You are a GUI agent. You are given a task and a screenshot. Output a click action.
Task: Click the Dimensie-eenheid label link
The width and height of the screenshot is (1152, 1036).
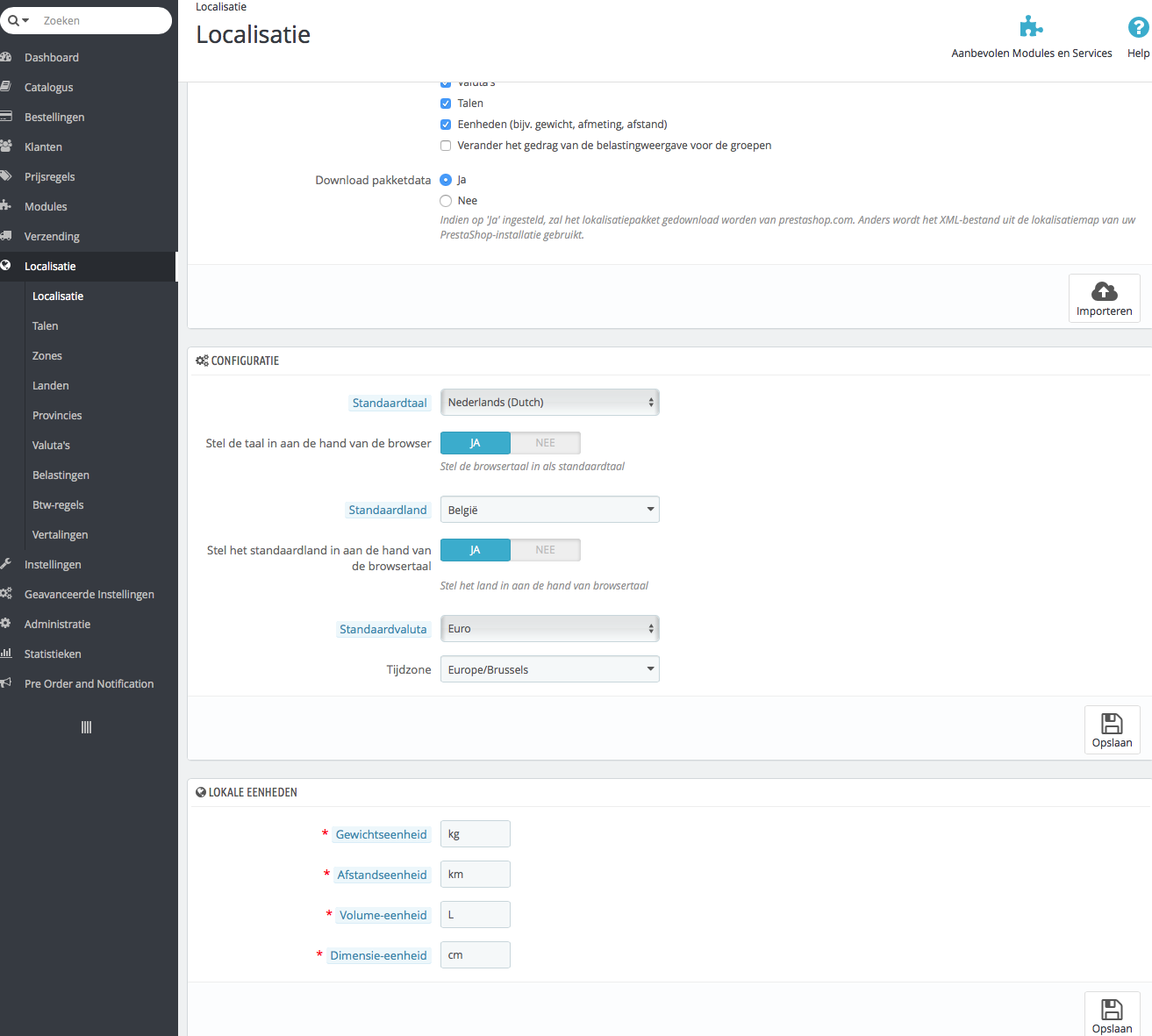point(379,955)
